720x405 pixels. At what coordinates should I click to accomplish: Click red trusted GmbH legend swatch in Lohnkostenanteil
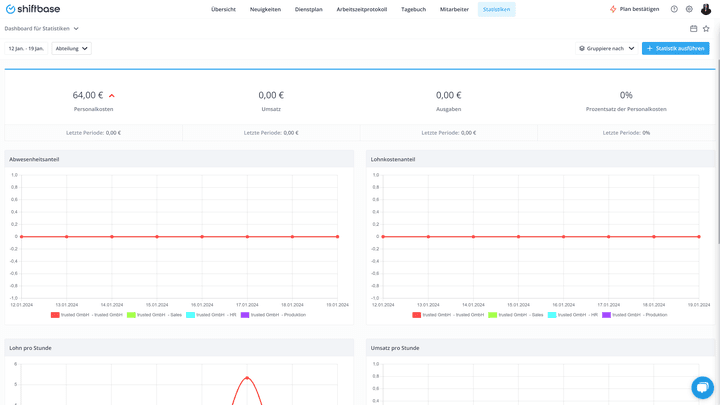click(416, 315)
